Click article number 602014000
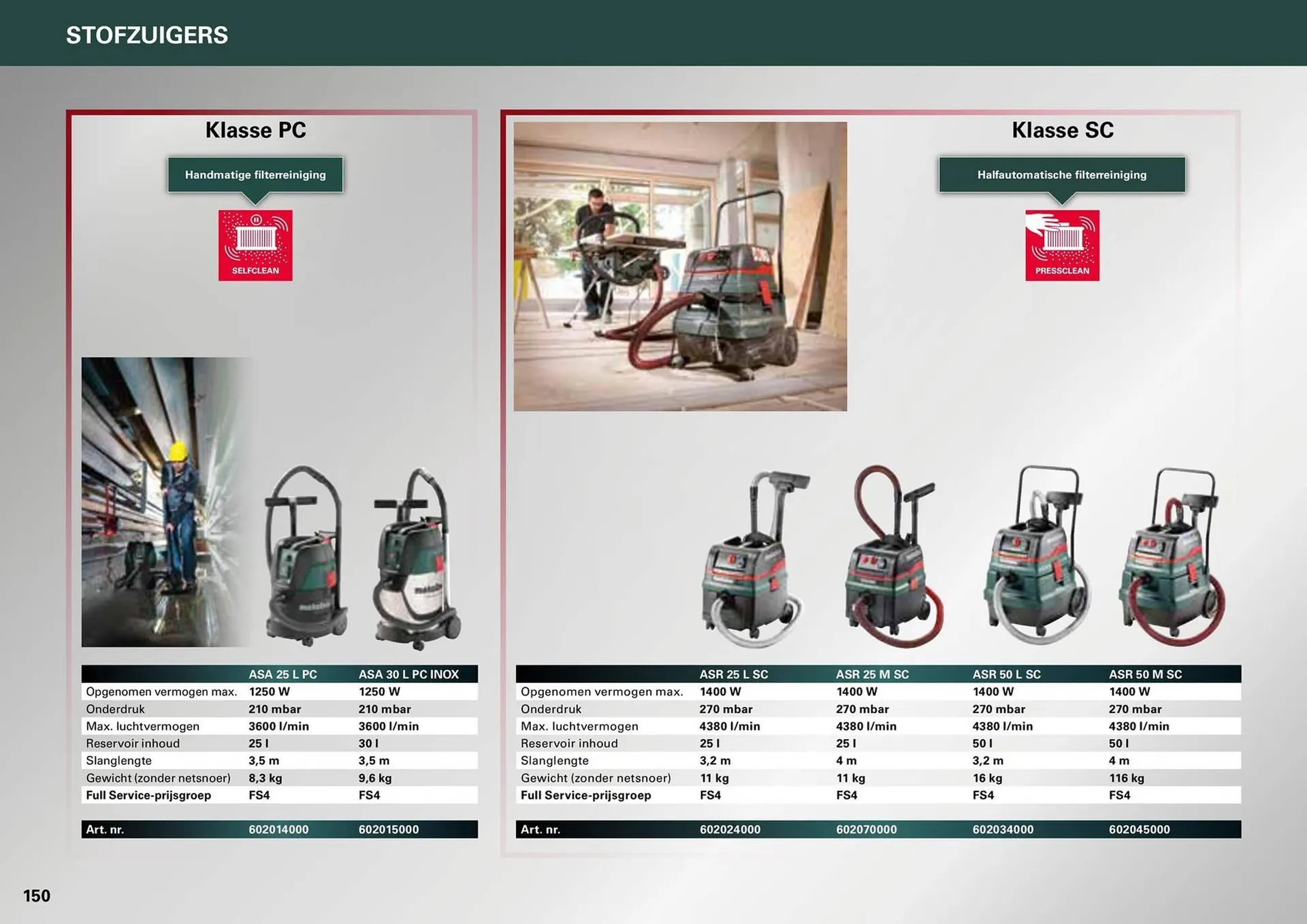The width and height of the screenshot is (1307, 924). tap(279, 829)
